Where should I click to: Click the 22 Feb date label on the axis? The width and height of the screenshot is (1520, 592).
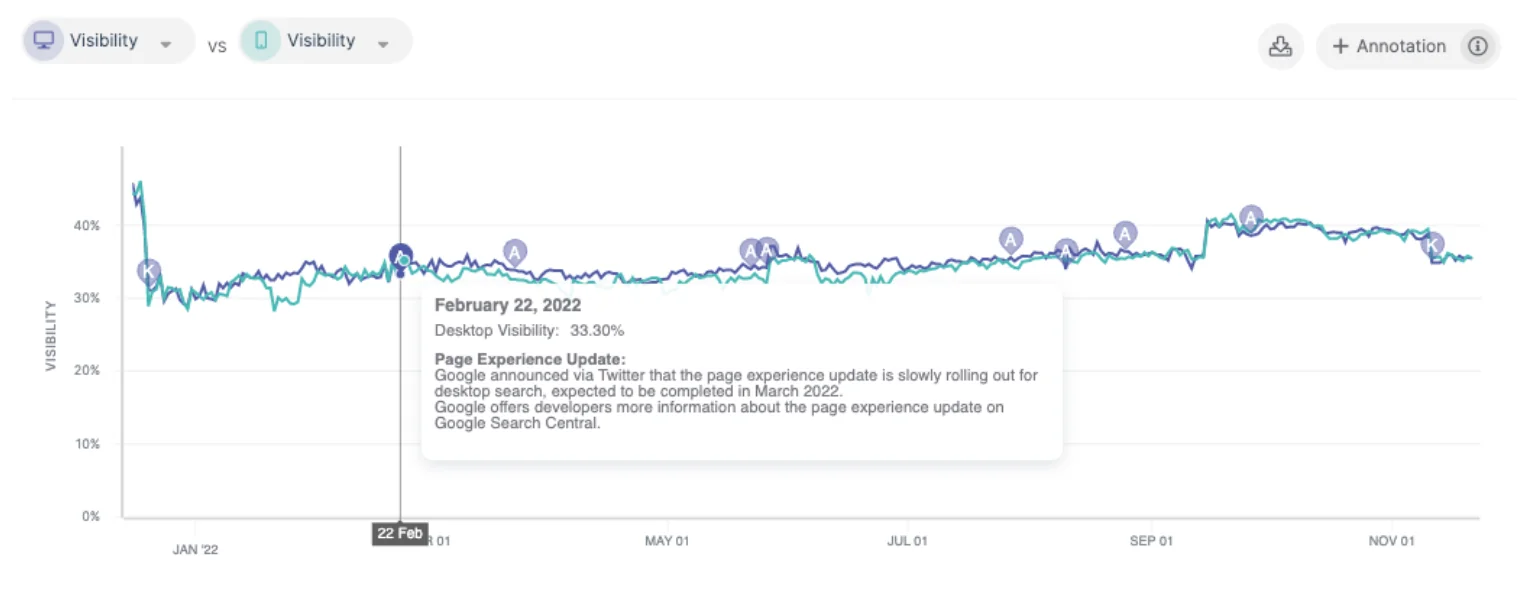coord(400,533)
